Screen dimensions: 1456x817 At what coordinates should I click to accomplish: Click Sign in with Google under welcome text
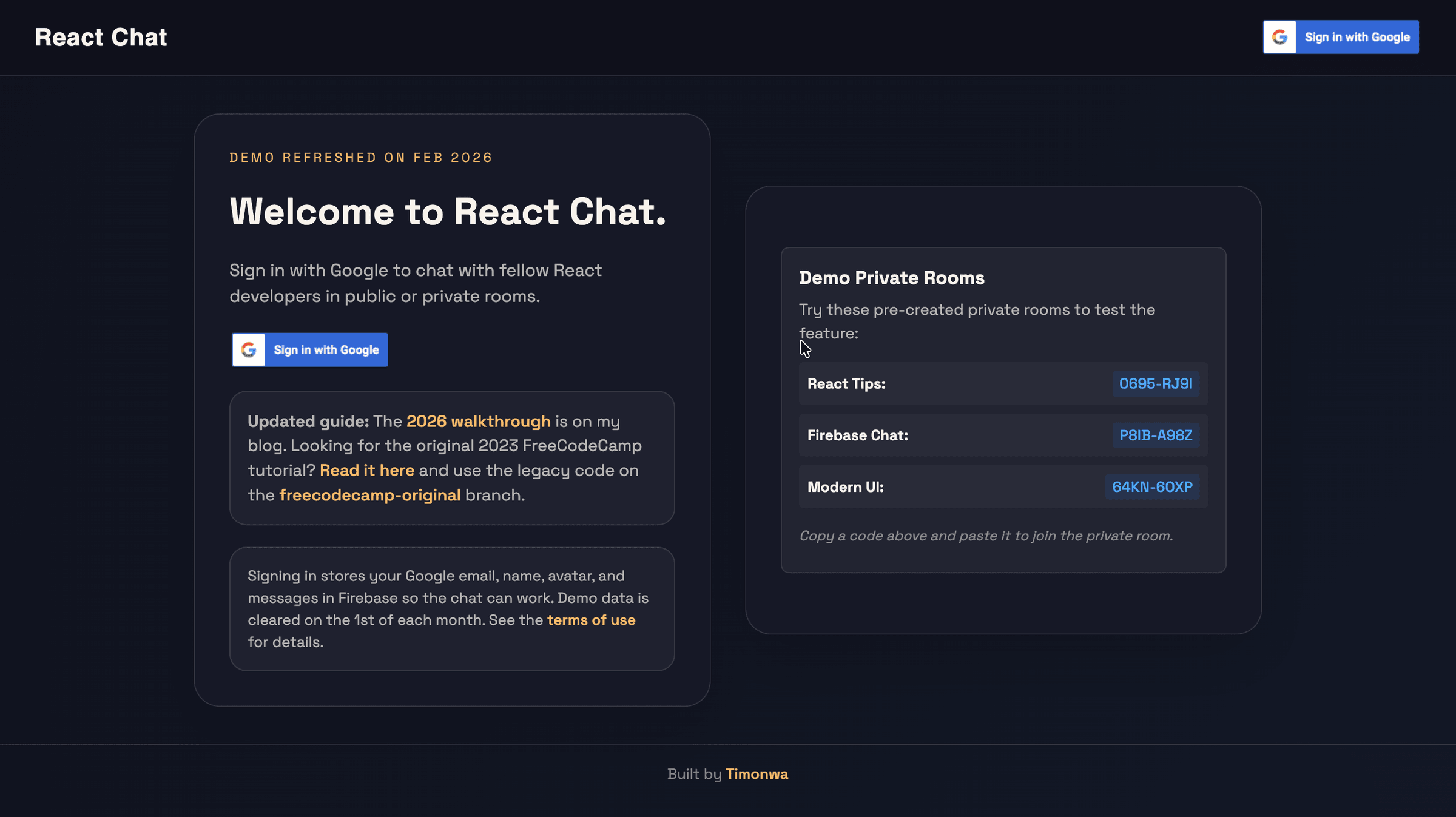pyautogui.click(x=309, y=350)
